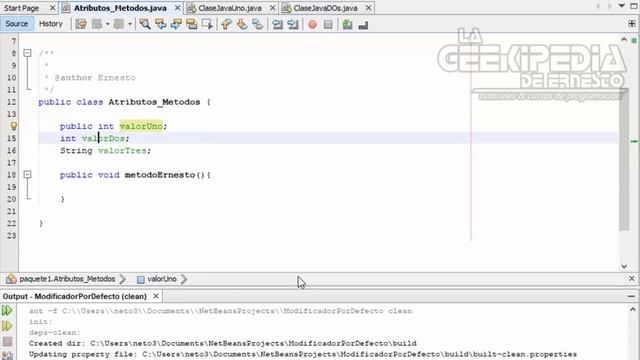
Task: Click the split editor icon
Action: (x=632, y=24)
